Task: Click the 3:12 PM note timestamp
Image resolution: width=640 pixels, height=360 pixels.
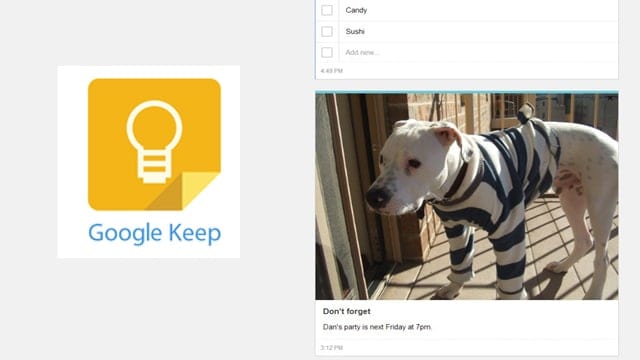Action: tap(331, 348)
